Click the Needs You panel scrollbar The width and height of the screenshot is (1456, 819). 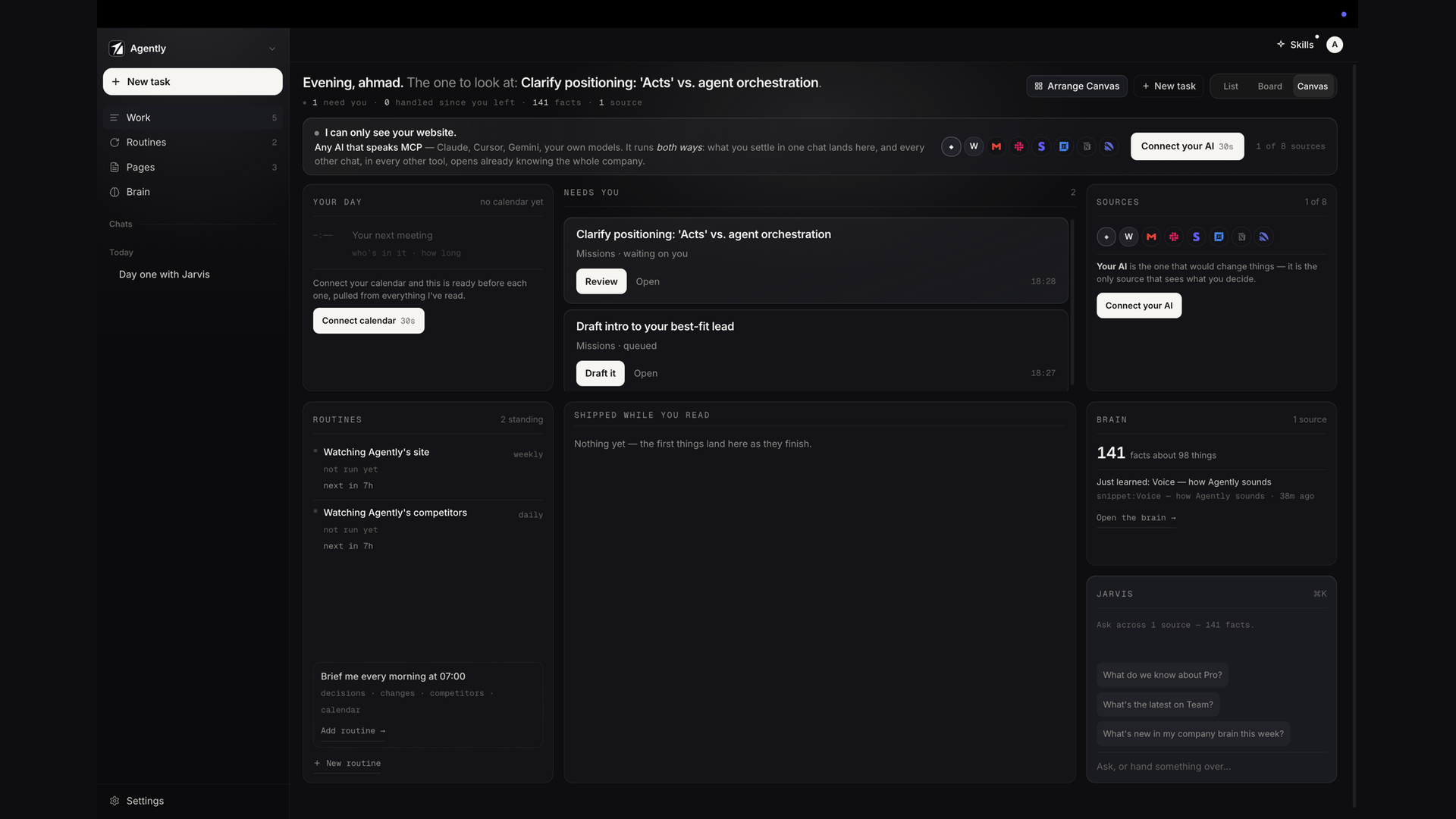click(1072, 303)
